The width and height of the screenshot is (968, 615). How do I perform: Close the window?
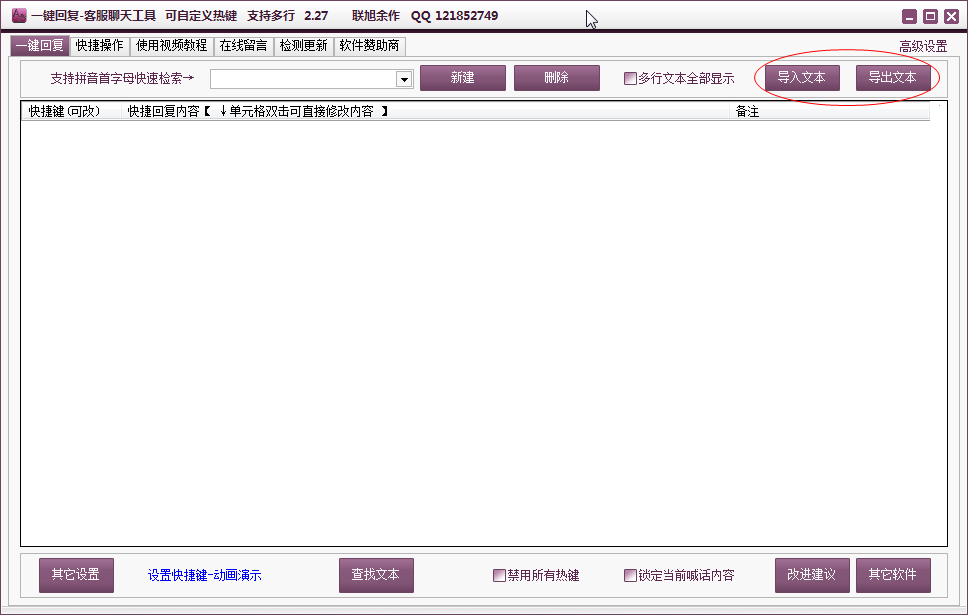point(951,17)
